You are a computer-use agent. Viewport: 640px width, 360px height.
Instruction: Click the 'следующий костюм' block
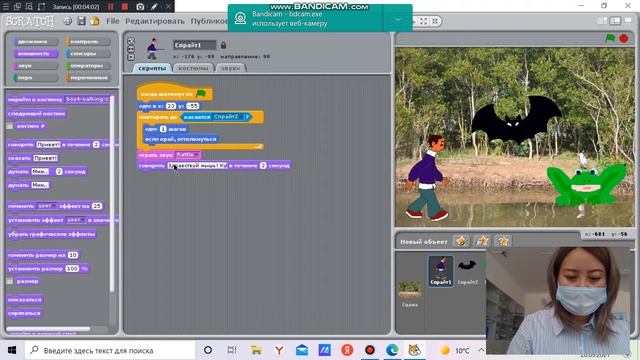(36, 113)
